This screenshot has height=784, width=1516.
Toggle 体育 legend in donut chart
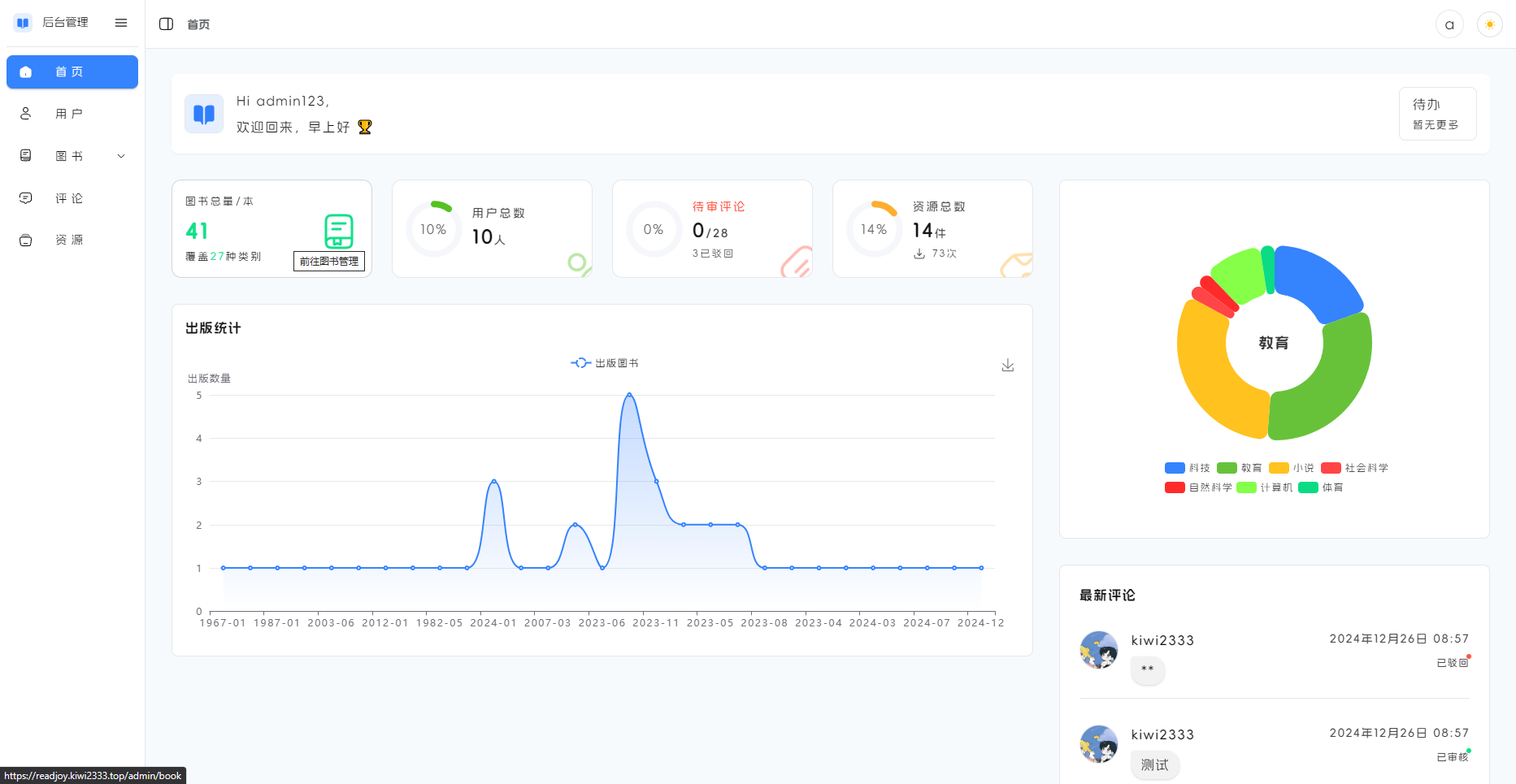[1320, 487]
